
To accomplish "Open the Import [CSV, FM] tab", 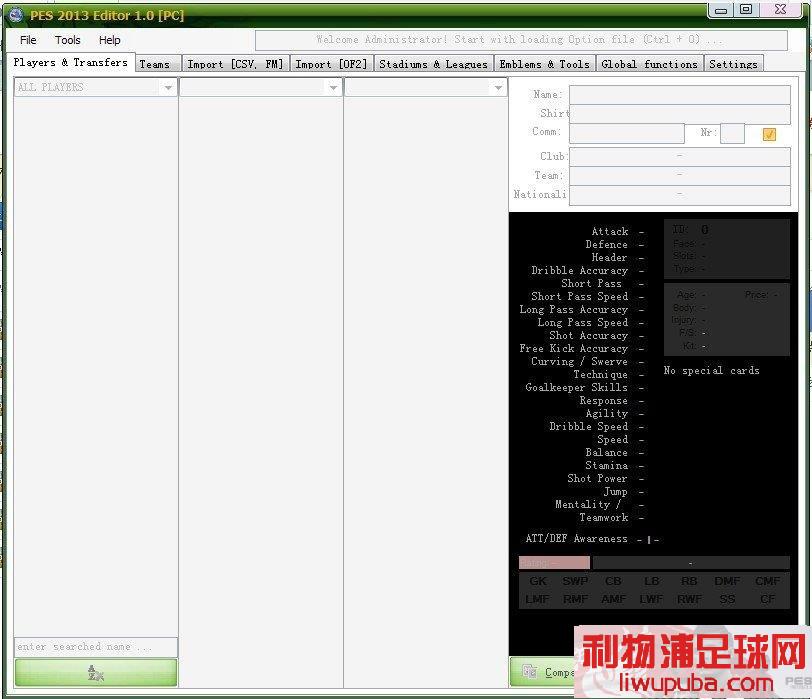I will click(236, 64).
